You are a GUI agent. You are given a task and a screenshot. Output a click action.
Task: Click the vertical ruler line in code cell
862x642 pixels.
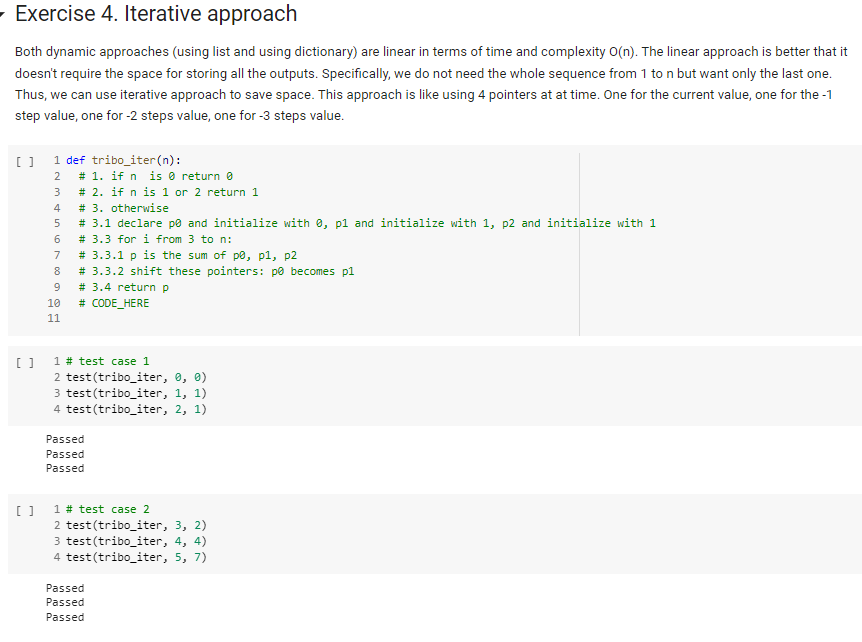pyautogui.click(x=579, y=244)
